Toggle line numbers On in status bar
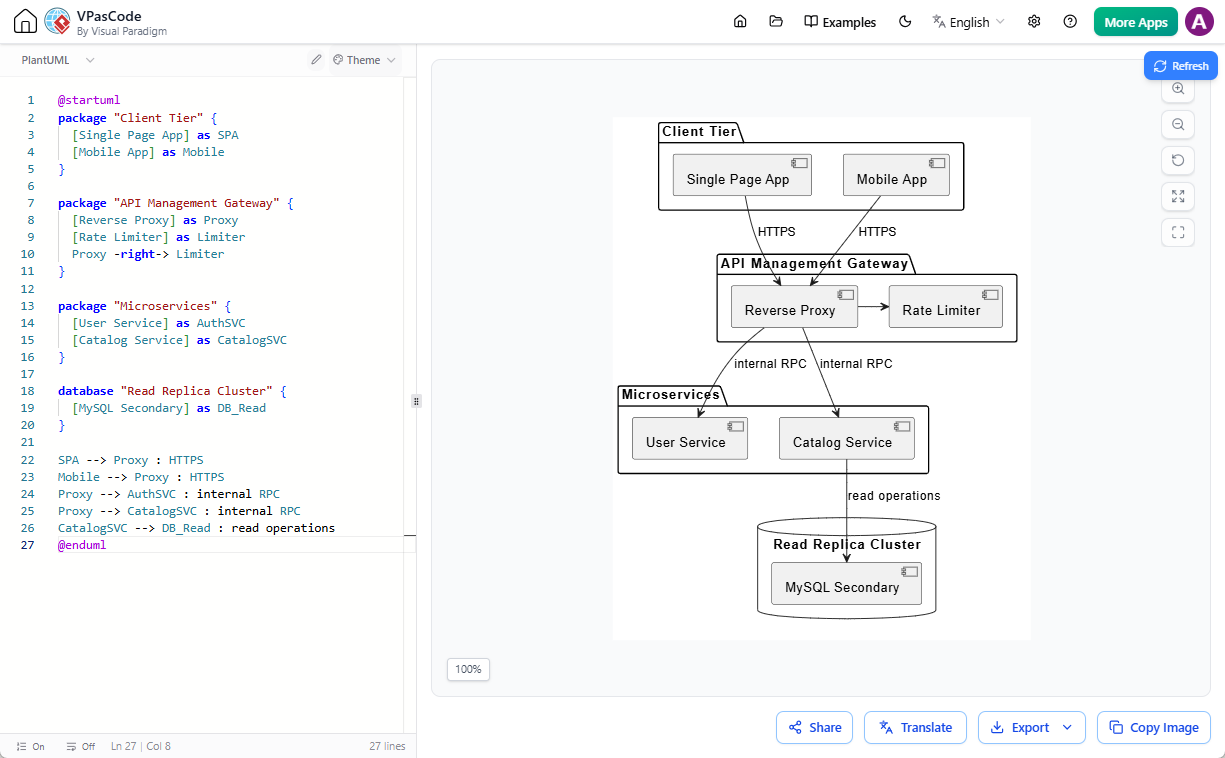 point(31,746)
